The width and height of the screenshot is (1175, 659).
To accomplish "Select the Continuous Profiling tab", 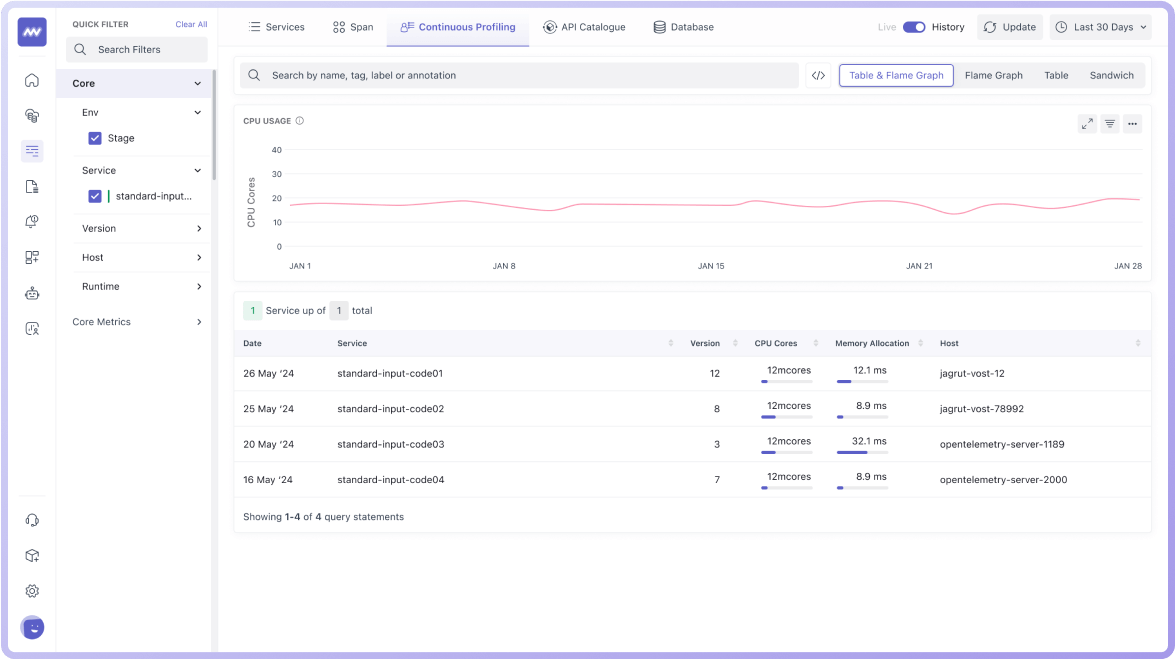I will (x=458, y=27).
